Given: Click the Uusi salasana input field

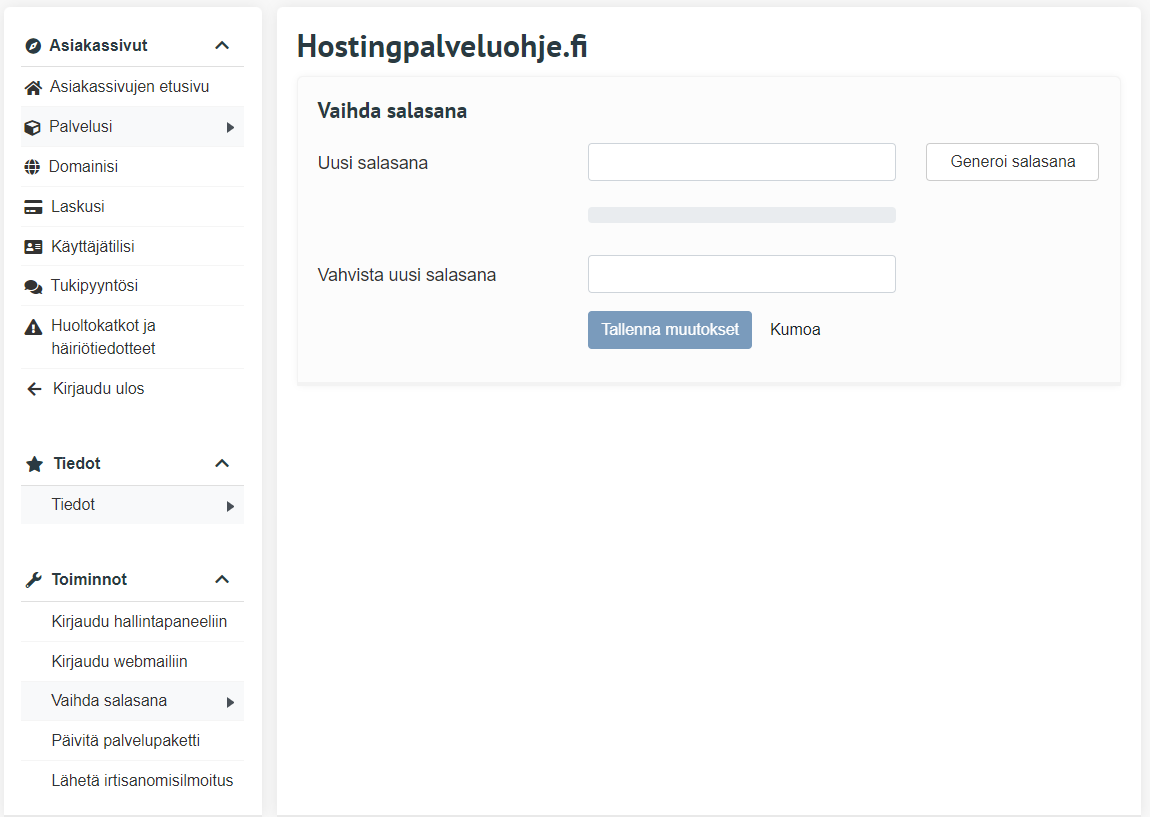Looking at the screenshot, I should [741, 162].
